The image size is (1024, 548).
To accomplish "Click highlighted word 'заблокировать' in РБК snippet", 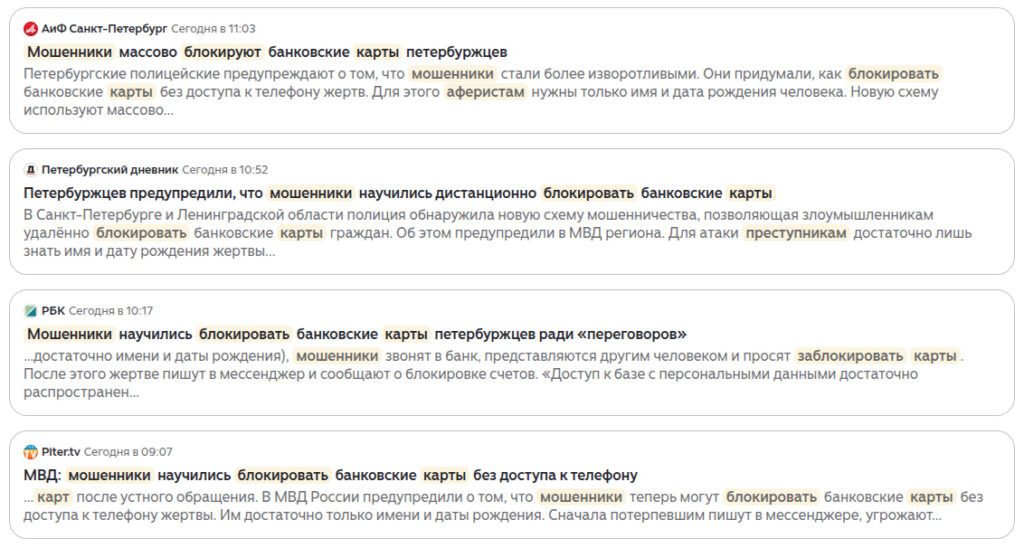I will (x=850, y=356).
